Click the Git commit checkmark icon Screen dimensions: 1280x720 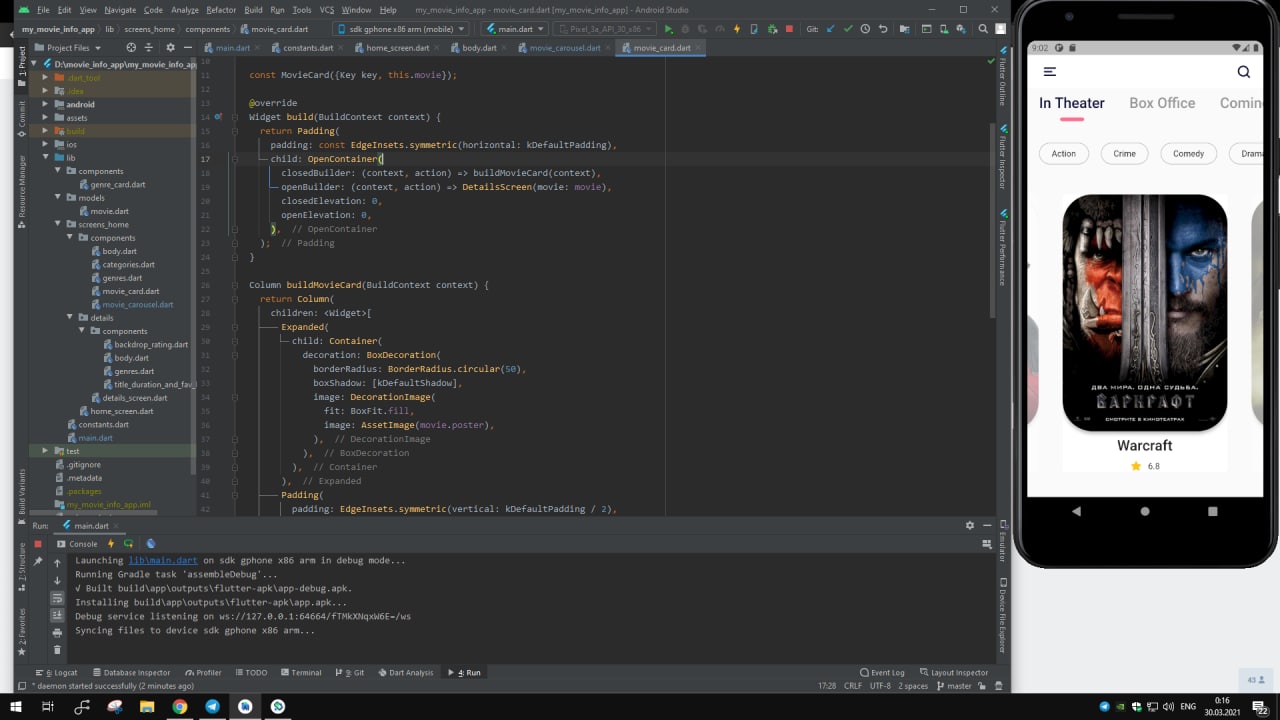pyautogui.click(x=847, y=29)
